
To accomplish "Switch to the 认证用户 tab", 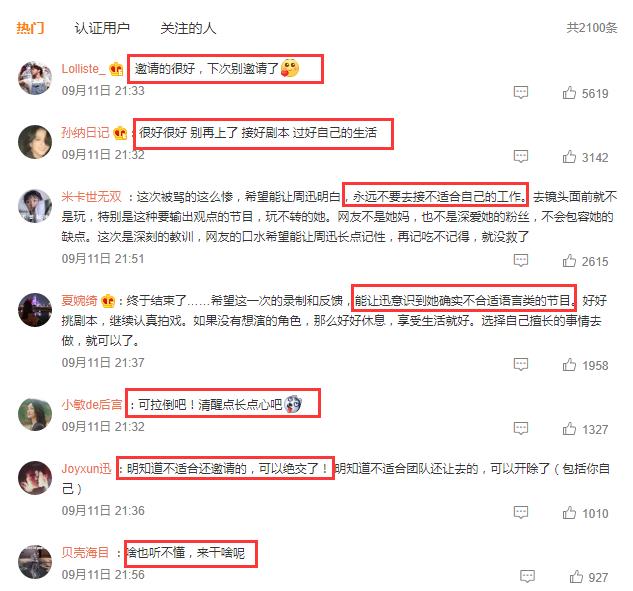I will (102, 28).
